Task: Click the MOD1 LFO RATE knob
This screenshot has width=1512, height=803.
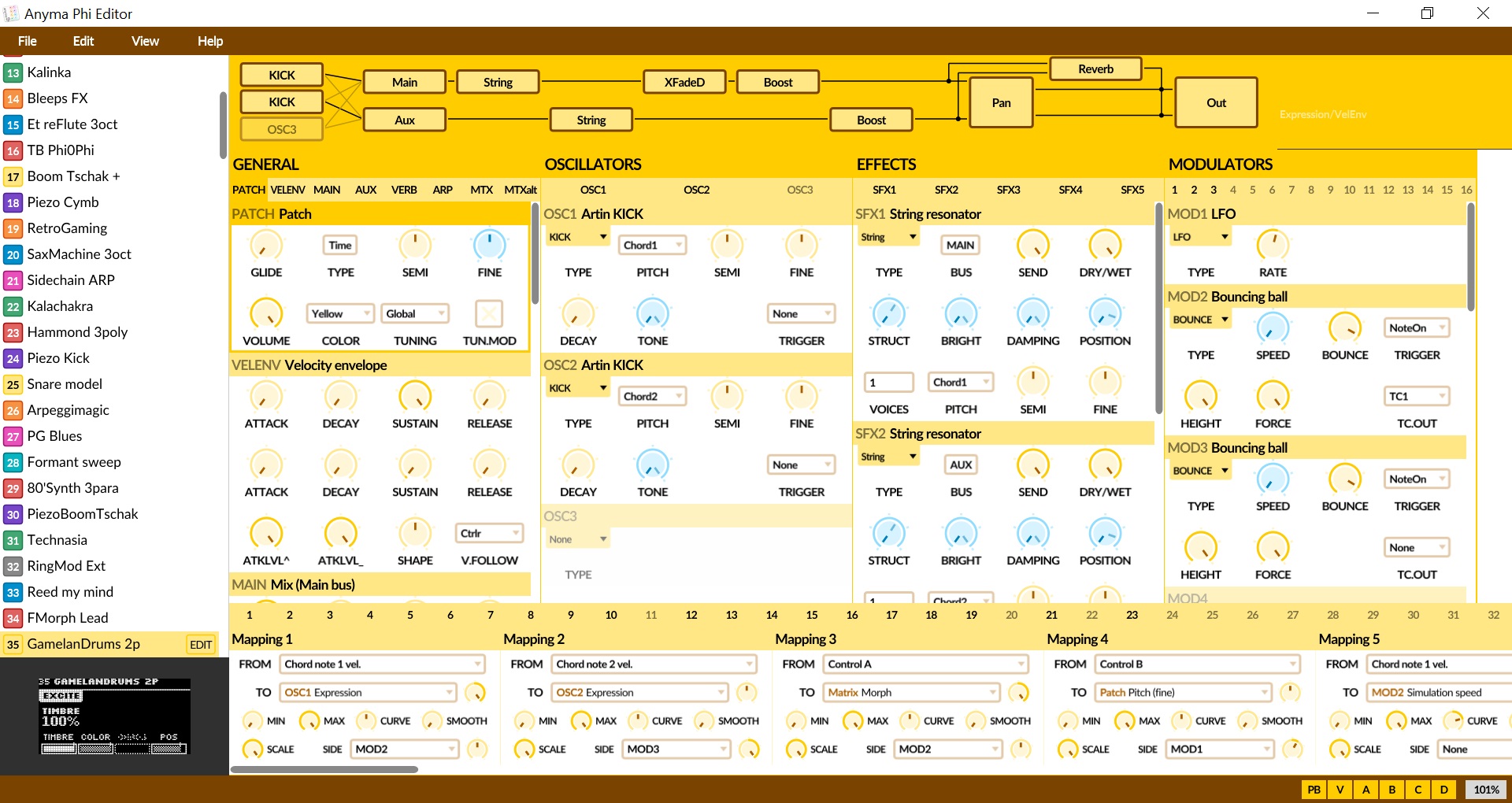Action: pyautogui.click(x=1273, y=246)
